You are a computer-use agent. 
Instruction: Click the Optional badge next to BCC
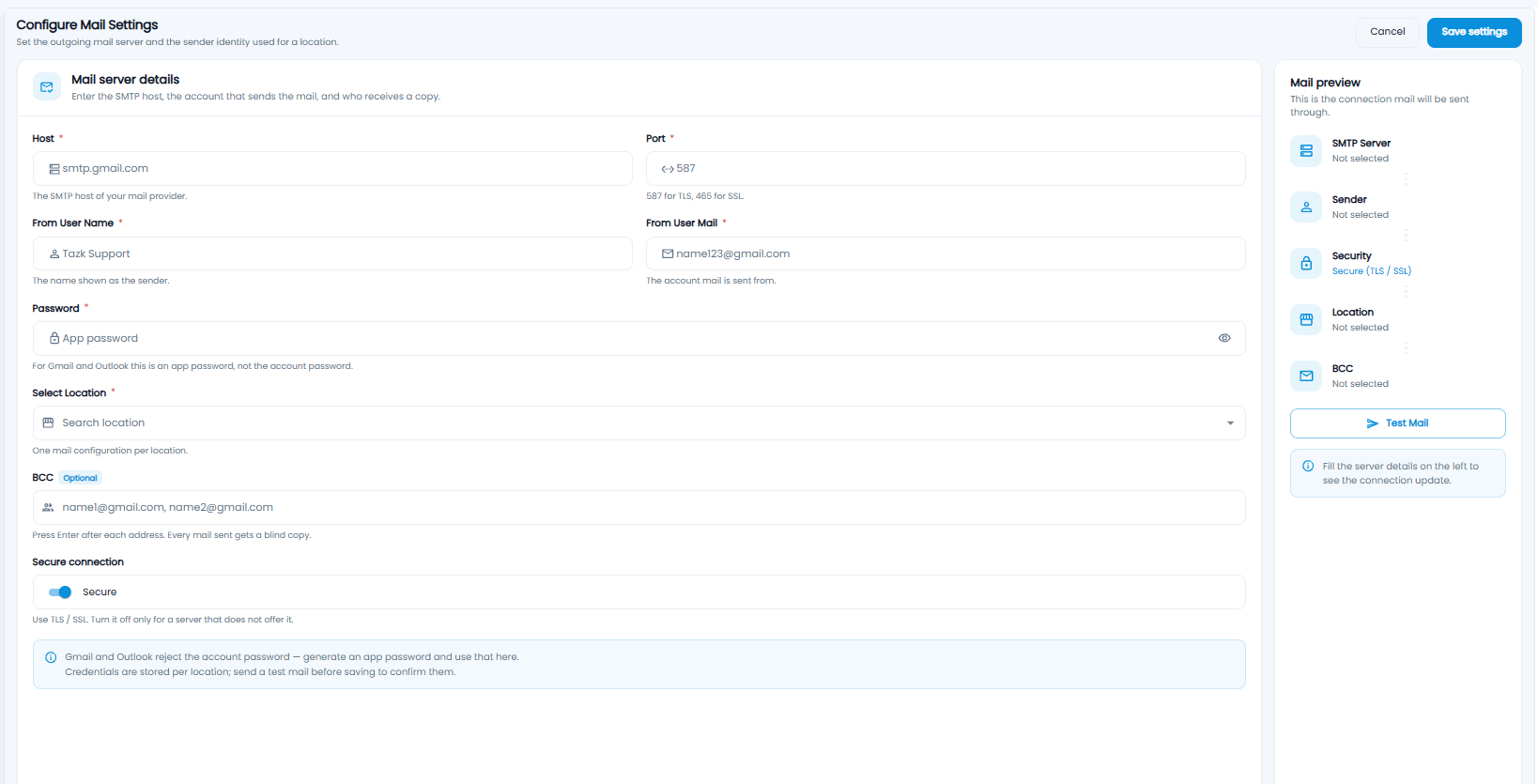pyautogui.click(x=81, y=478)
